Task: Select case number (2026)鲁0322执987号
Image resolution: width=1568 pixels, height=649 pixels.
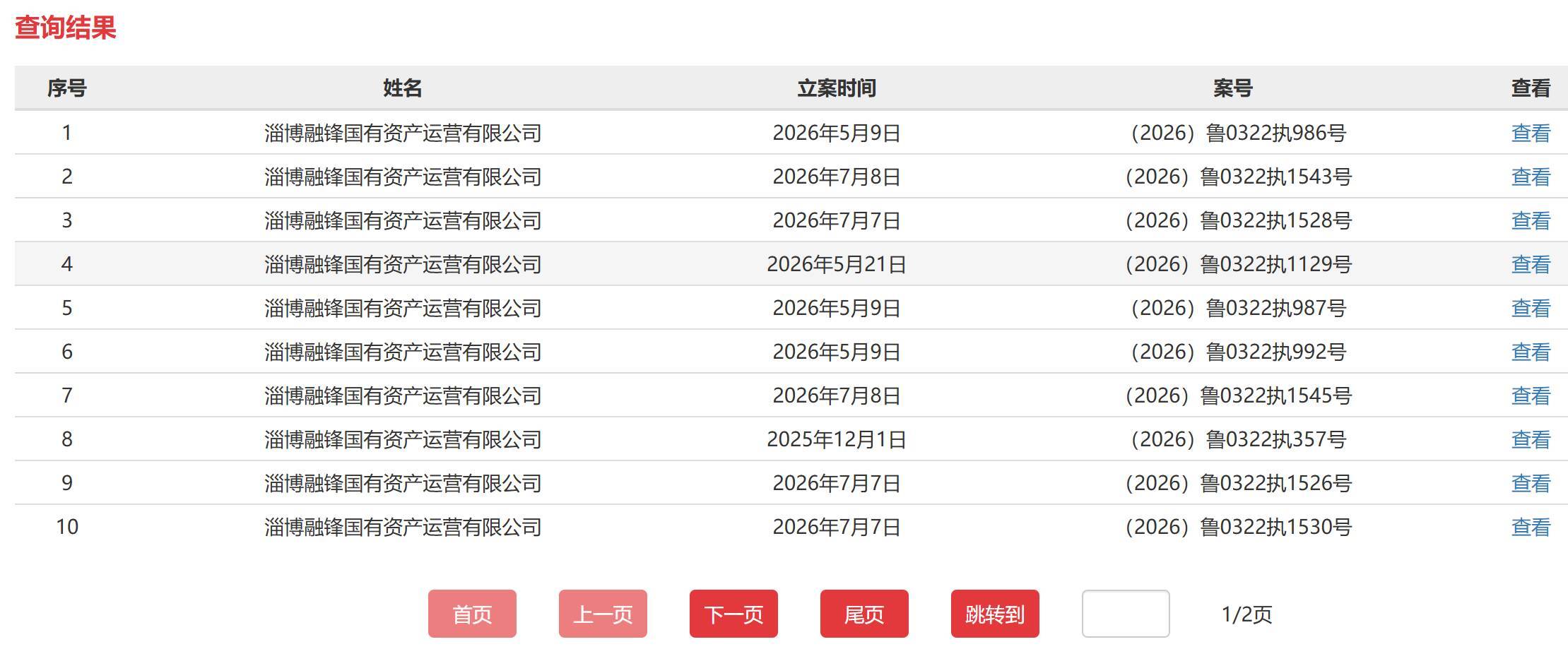Action: coord(1238,308)
